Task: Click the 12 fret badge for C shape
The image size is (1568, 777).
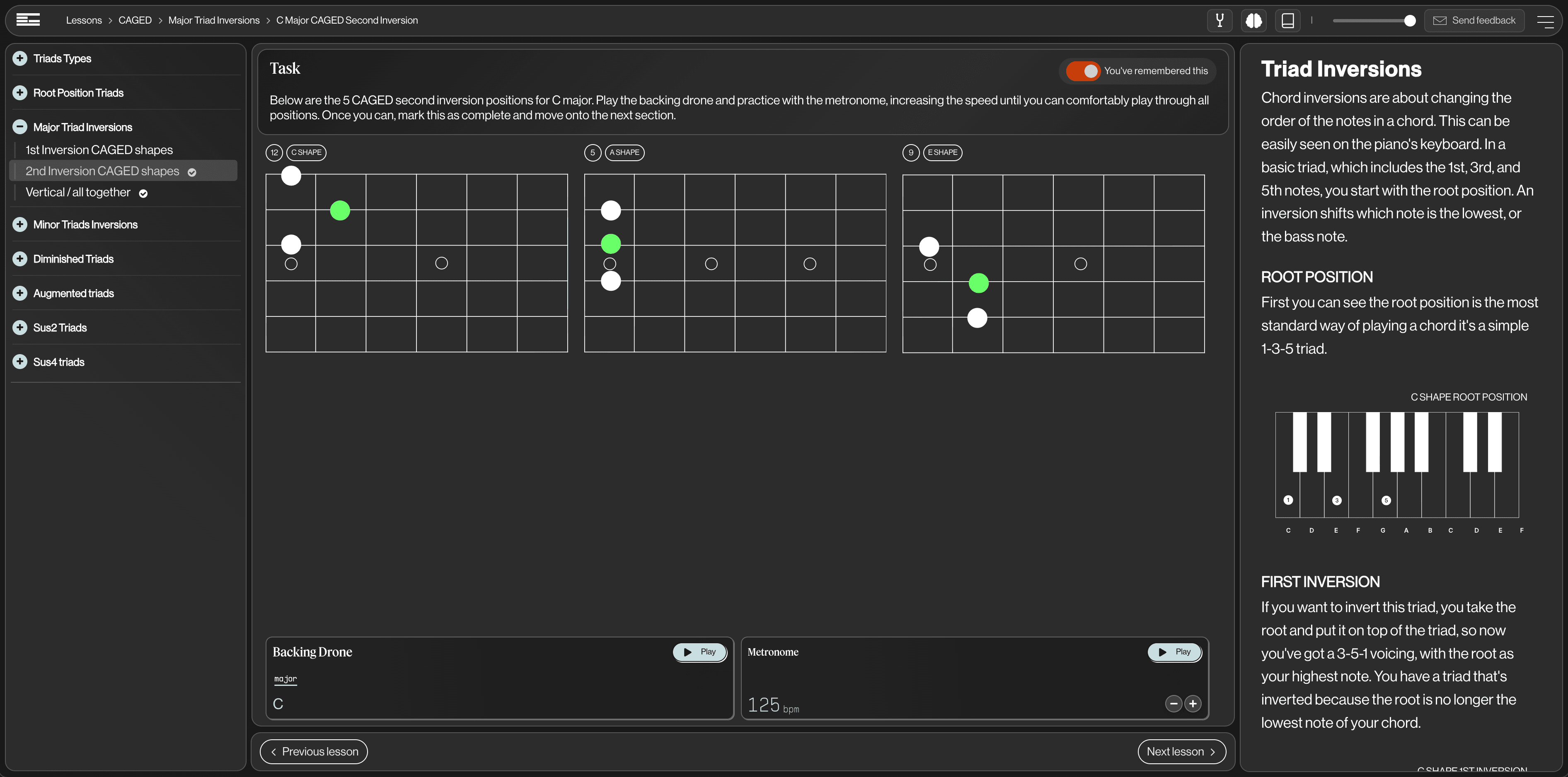Action: [274, 153]
